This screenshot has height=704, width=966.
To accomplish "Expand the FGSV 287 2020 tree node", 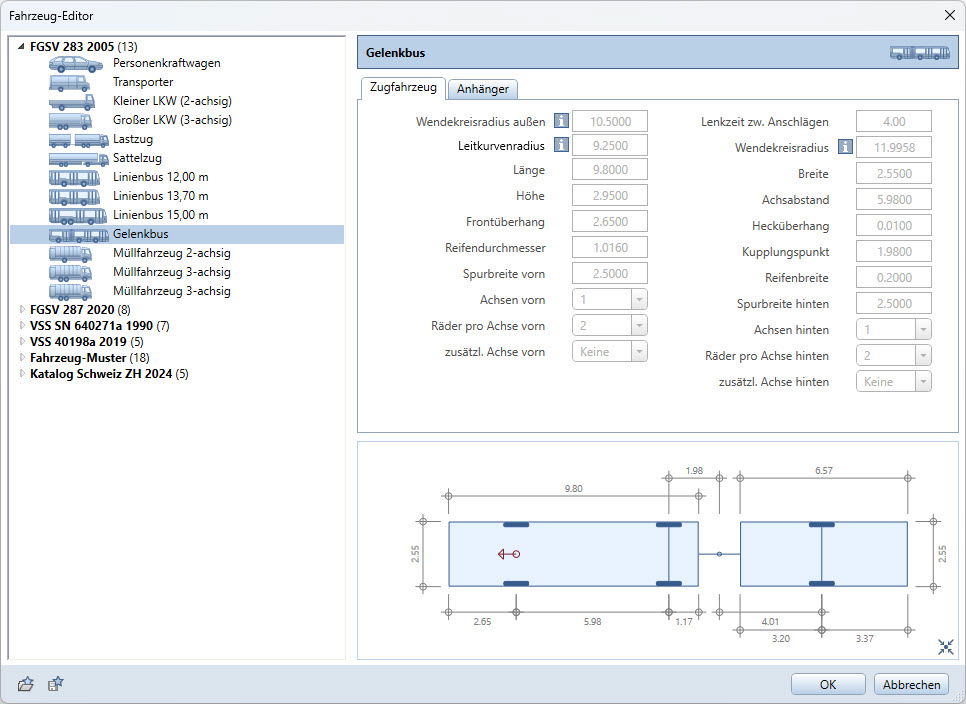I will tap(22, 310).
